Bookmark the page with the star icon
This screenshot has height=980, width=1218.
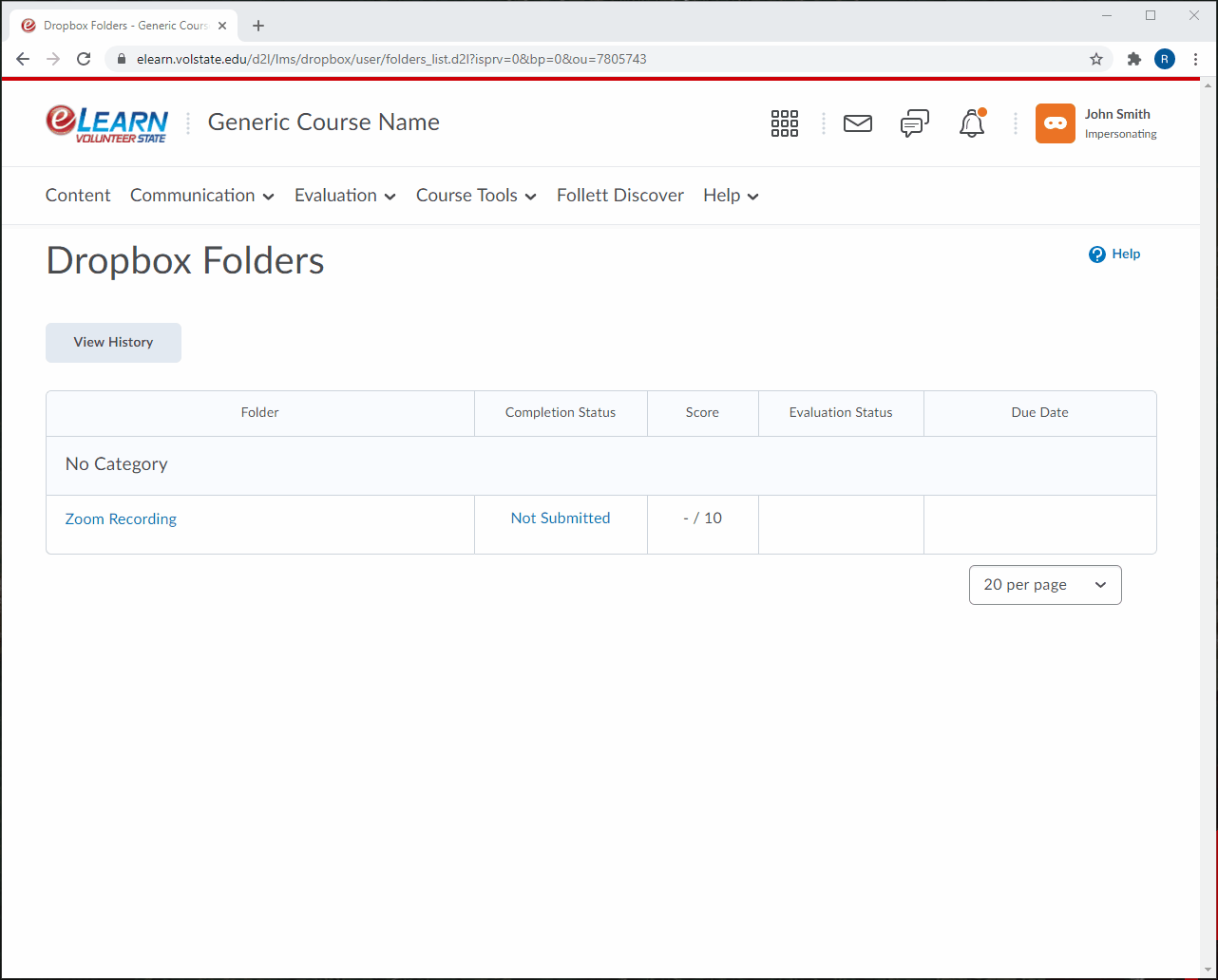click(1096, 58)
